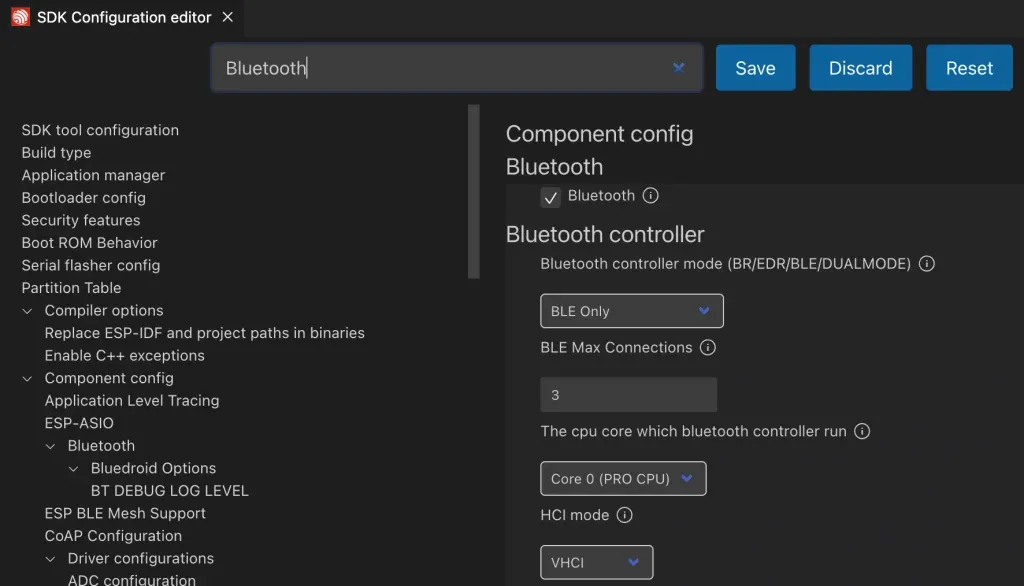Viewport: 1024px width, 586px height.
Task: Uncheck the Bluetooth enable checkbox
Action: coord(550,197)
